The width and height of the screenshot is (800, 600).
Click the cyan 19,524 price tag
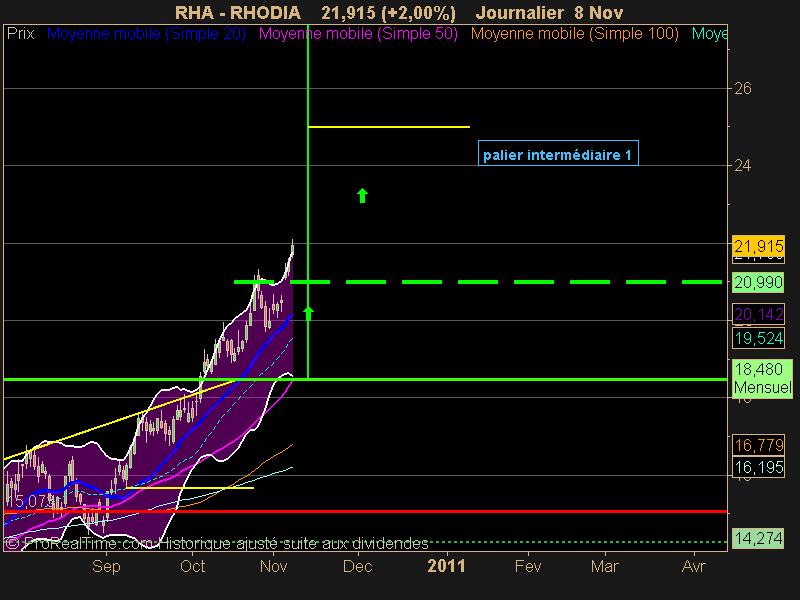[758, 338]
